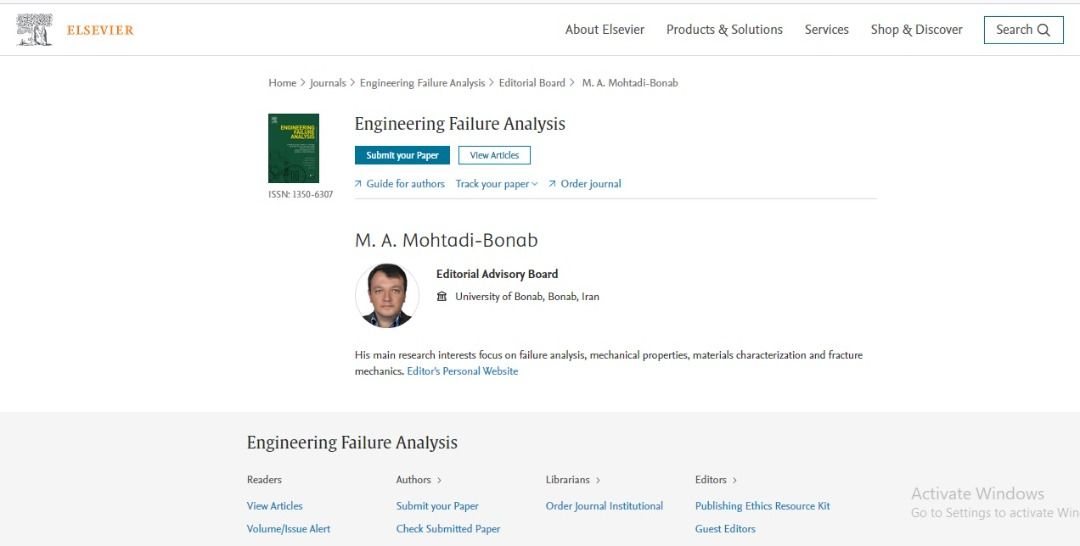The width and height of the screenshot is (1080, 546).
Task: Open the Services menu
Action: (827, 30)
